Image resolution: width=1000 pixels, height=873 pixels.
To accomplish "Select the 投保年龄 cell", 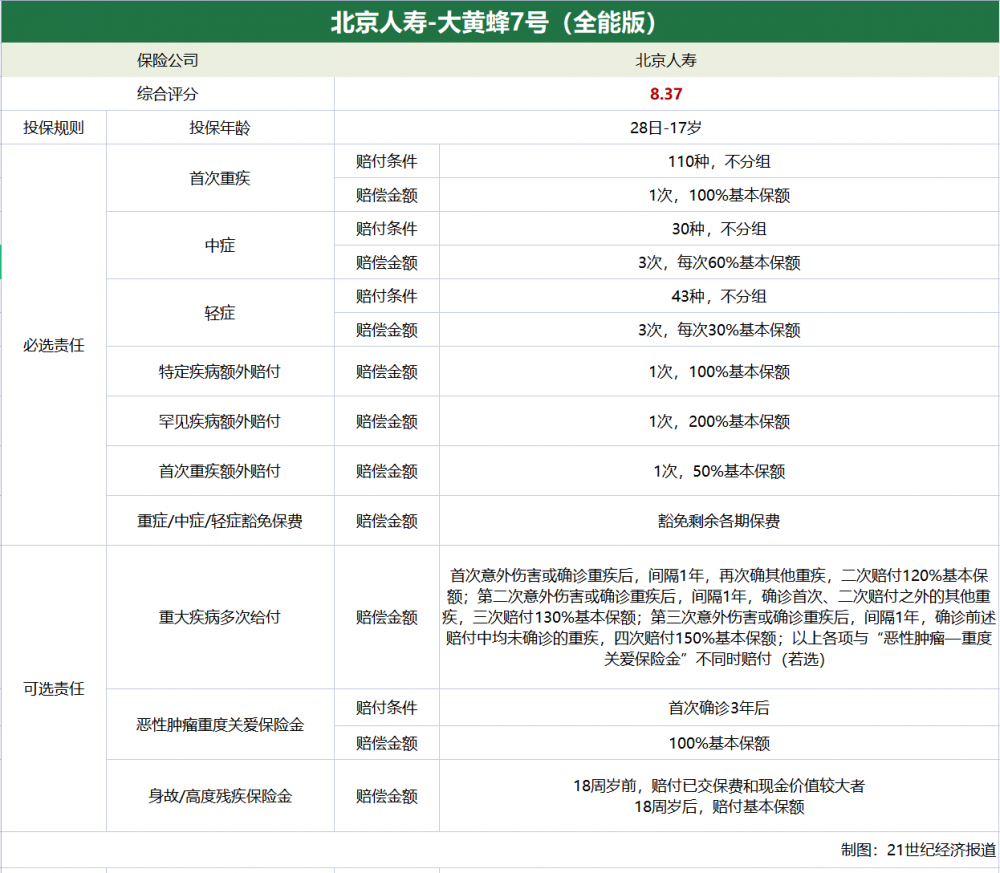I will coord(220,128).
